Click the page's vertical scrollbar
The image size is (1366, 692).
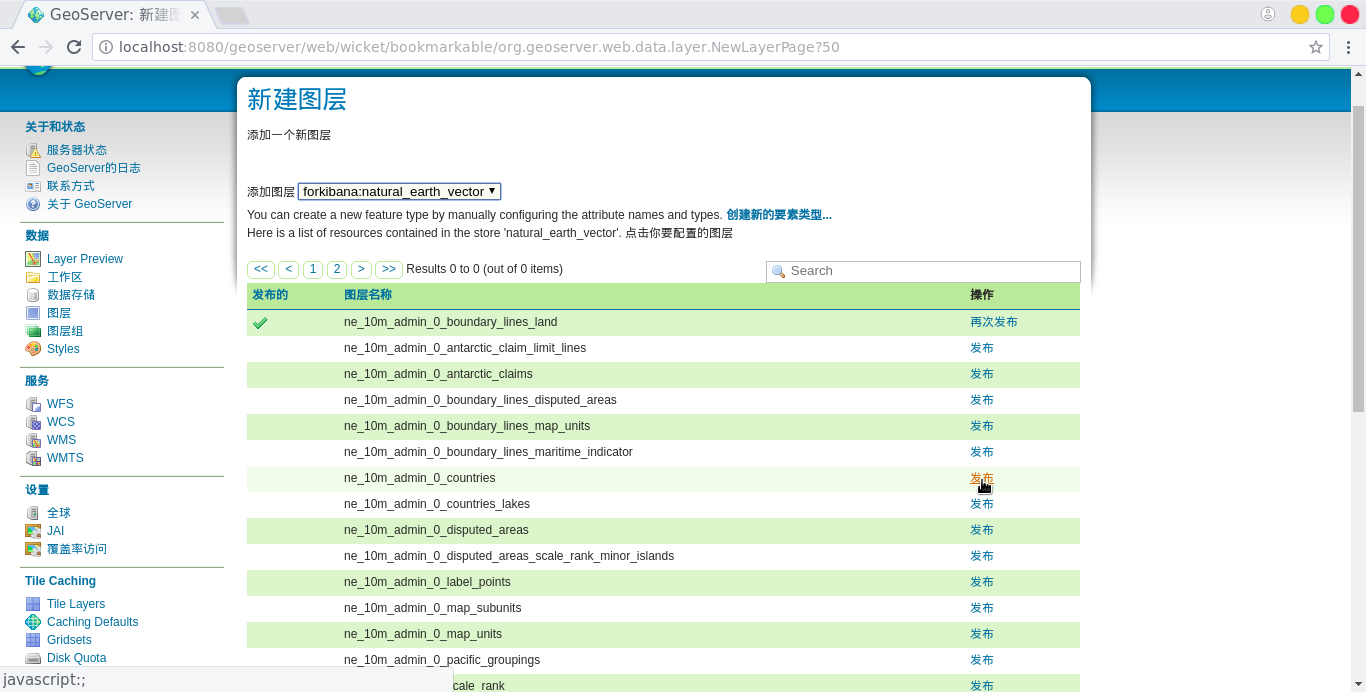(x=1358, y=260)
